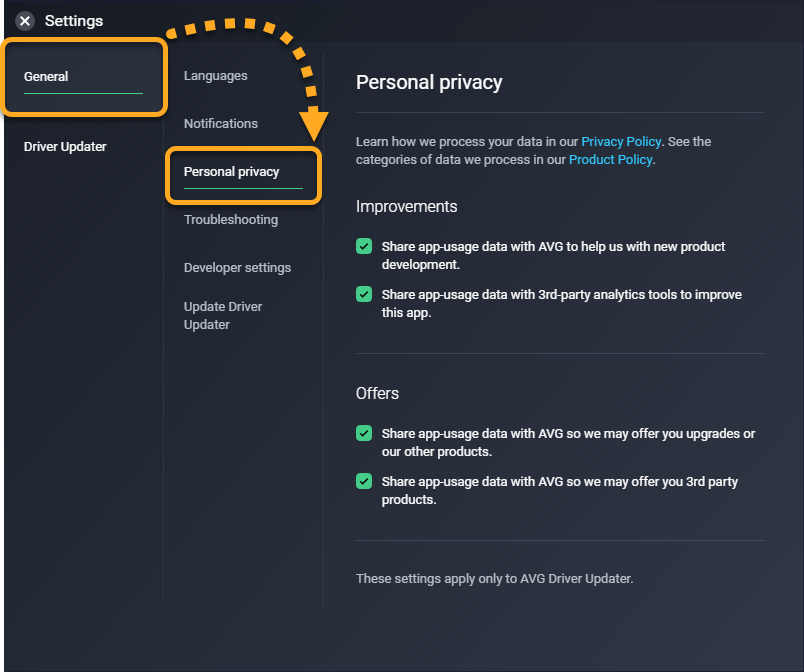Click the Settings window title text
The width and height of the screenshot is (804, 672).
(74, 21)
